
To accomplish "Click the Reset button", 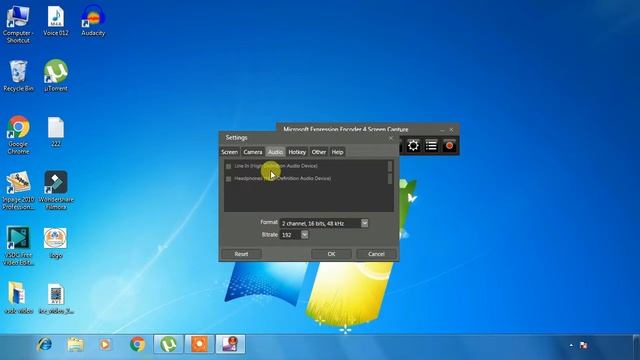I will pyautogui.click(x=241, y=254).
